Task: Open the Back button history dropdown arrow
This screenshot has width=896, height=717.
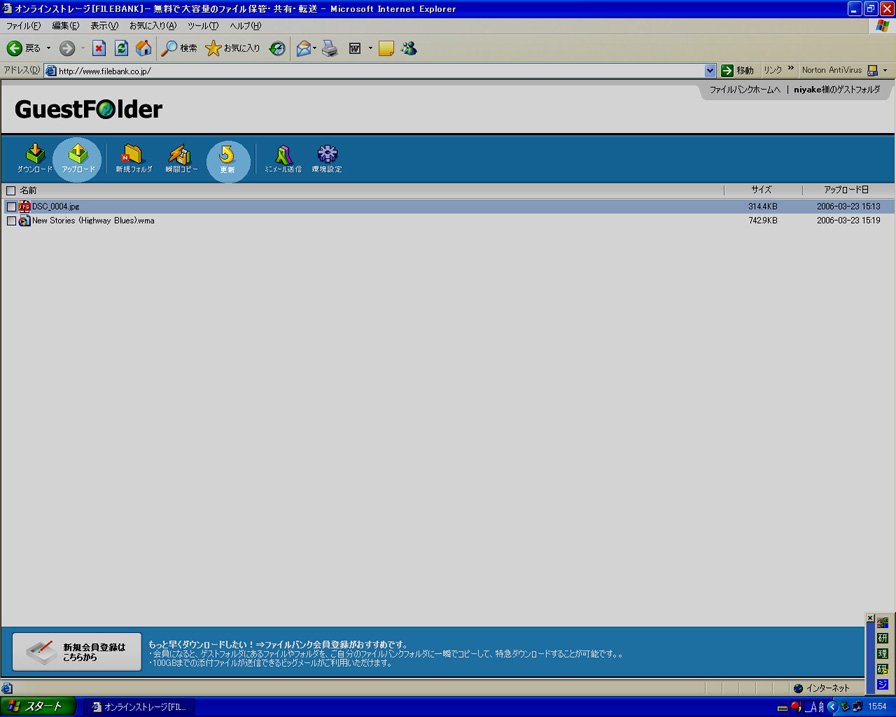Action: pos(49,49)
